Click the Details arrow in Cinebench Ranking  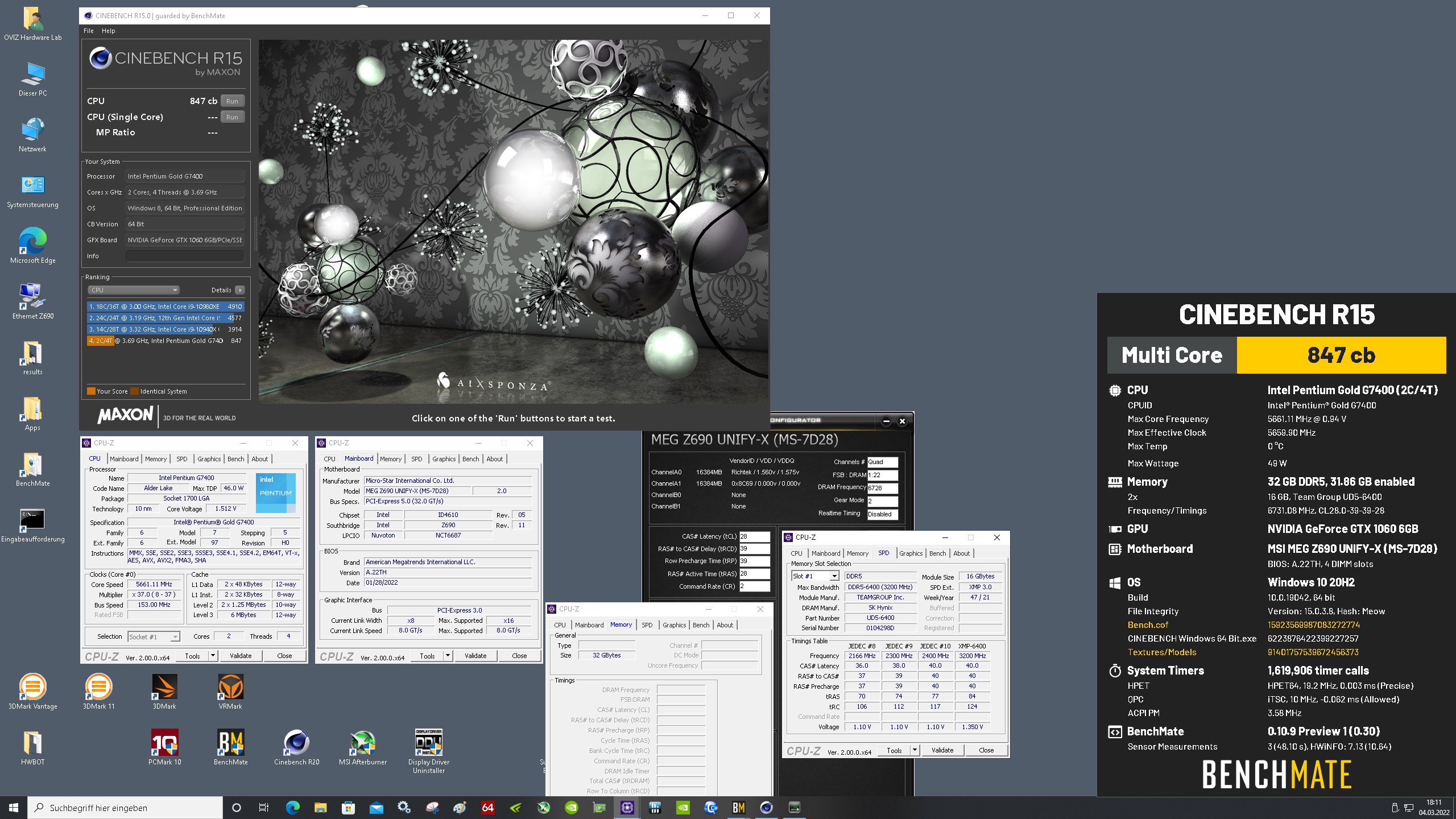tap(240, 290)
